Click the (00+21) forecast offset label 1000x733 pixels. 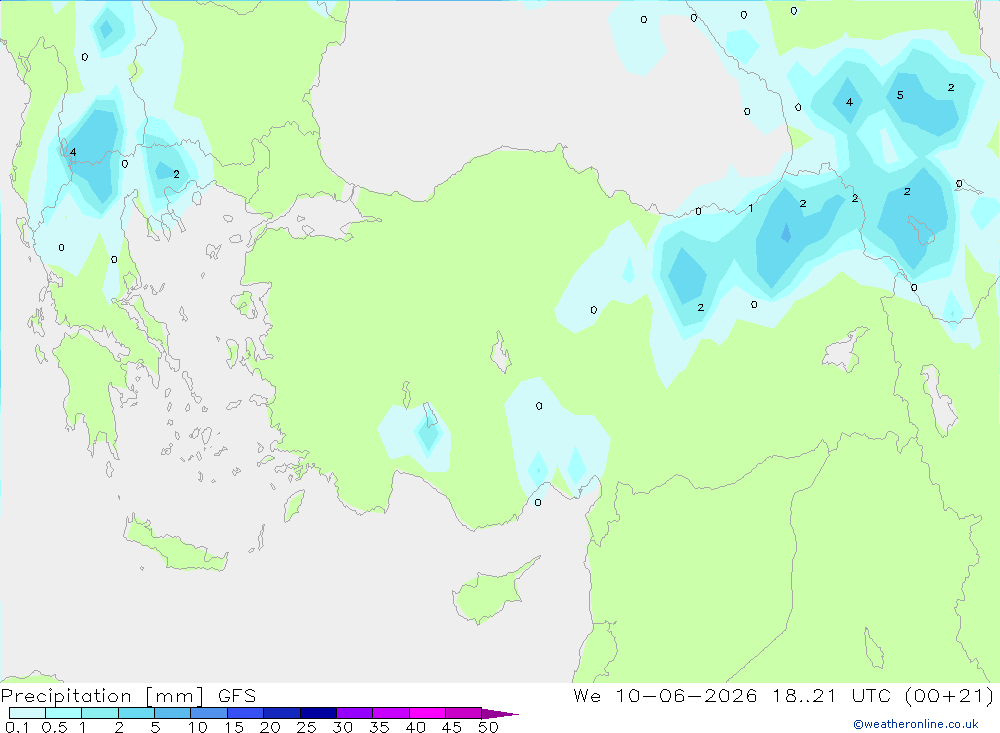click(x=950, y=695)
